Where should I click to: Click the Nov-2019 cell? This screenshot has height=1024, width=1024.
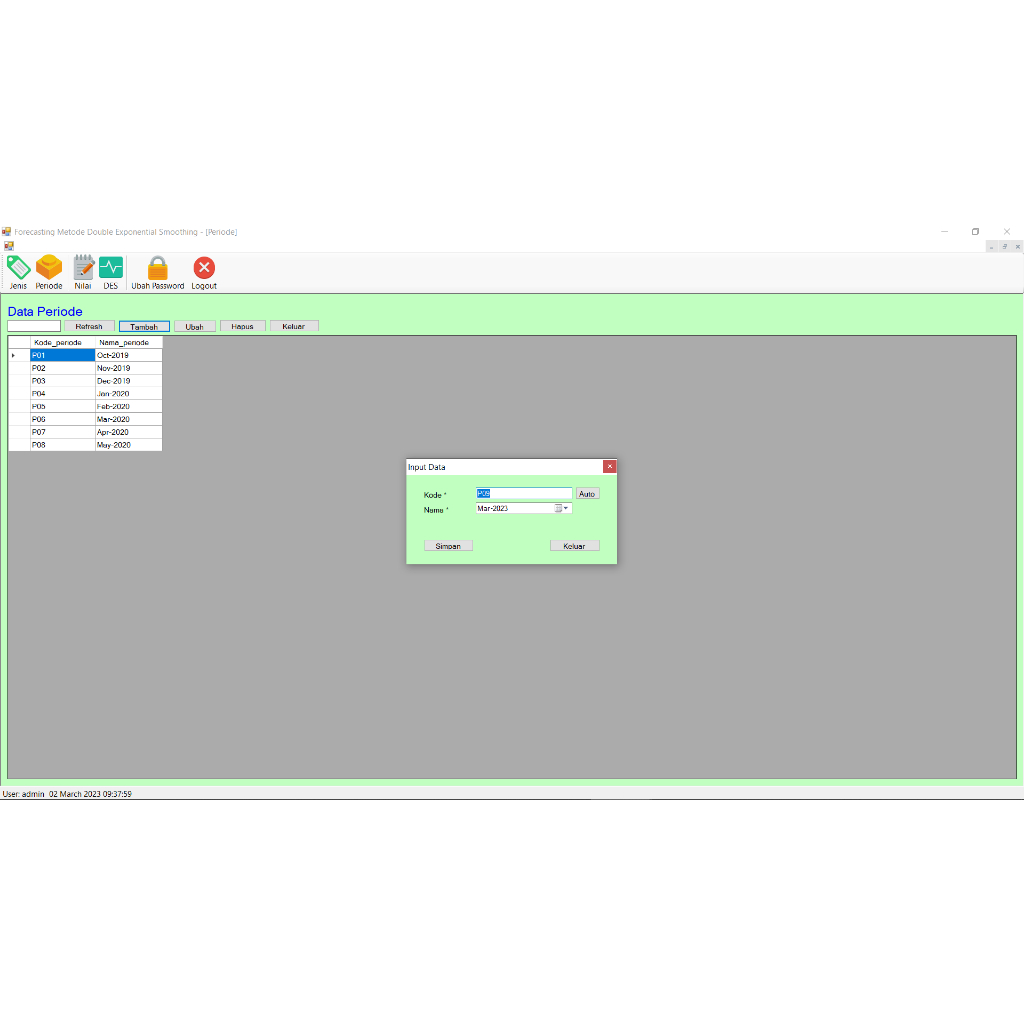128,368
